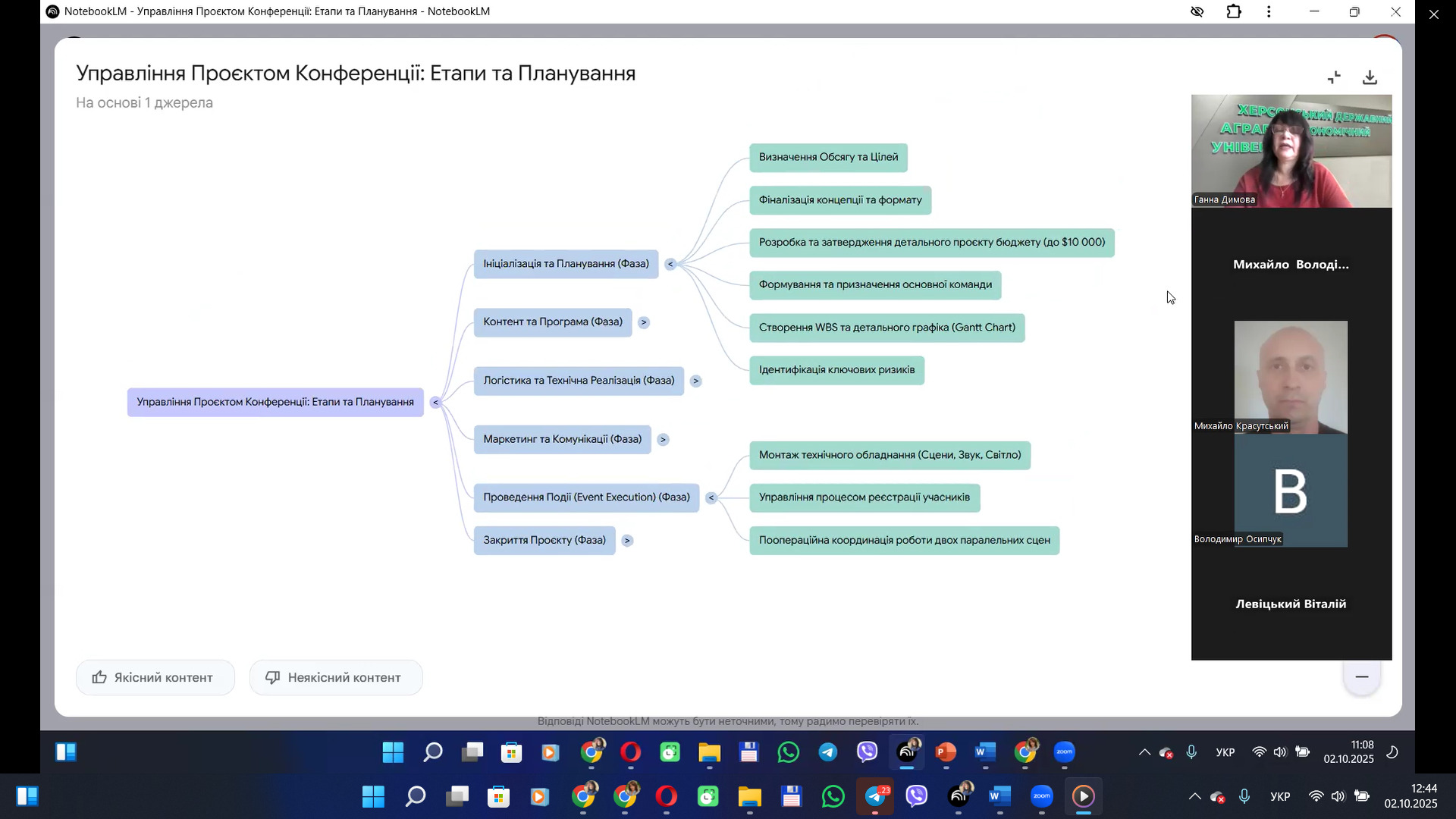Expand the Контент та Програма phase node
The height and width of the screenshot is (819, 1456).
tap(644, 322)
